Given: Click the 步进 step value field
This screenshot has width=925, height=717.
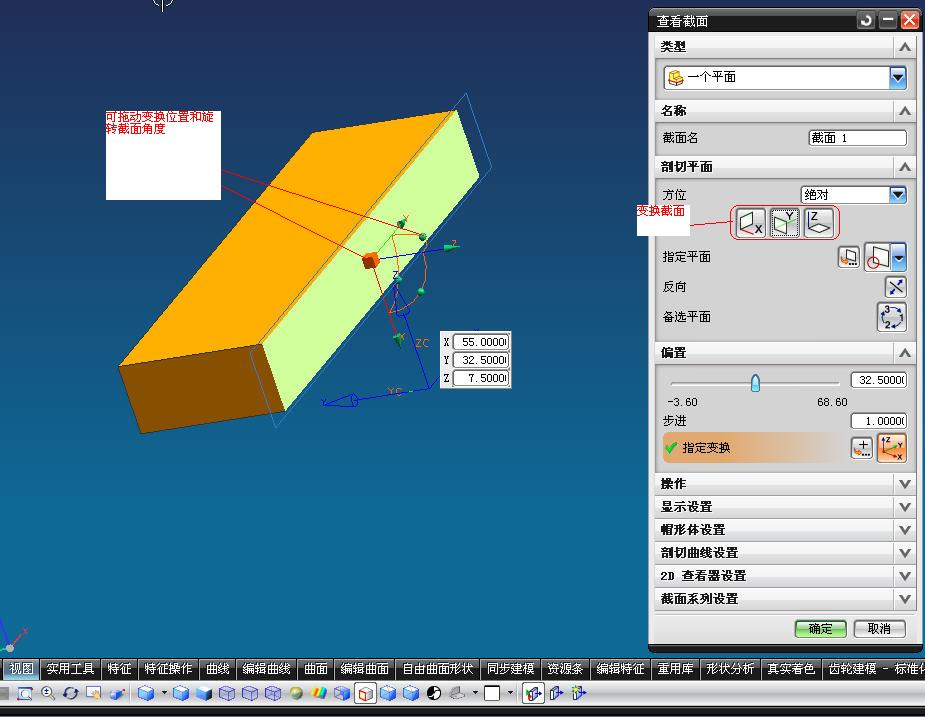Looking at the screenshot, I should click(x=878, y=421).
